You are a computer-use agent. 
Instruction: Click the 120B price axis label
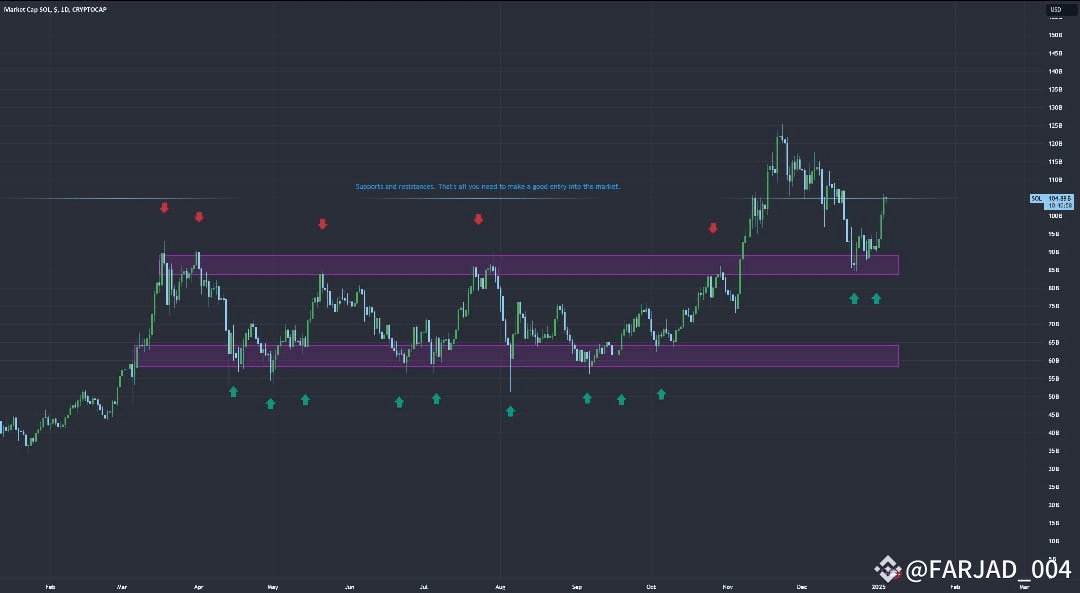(1055, 144)
